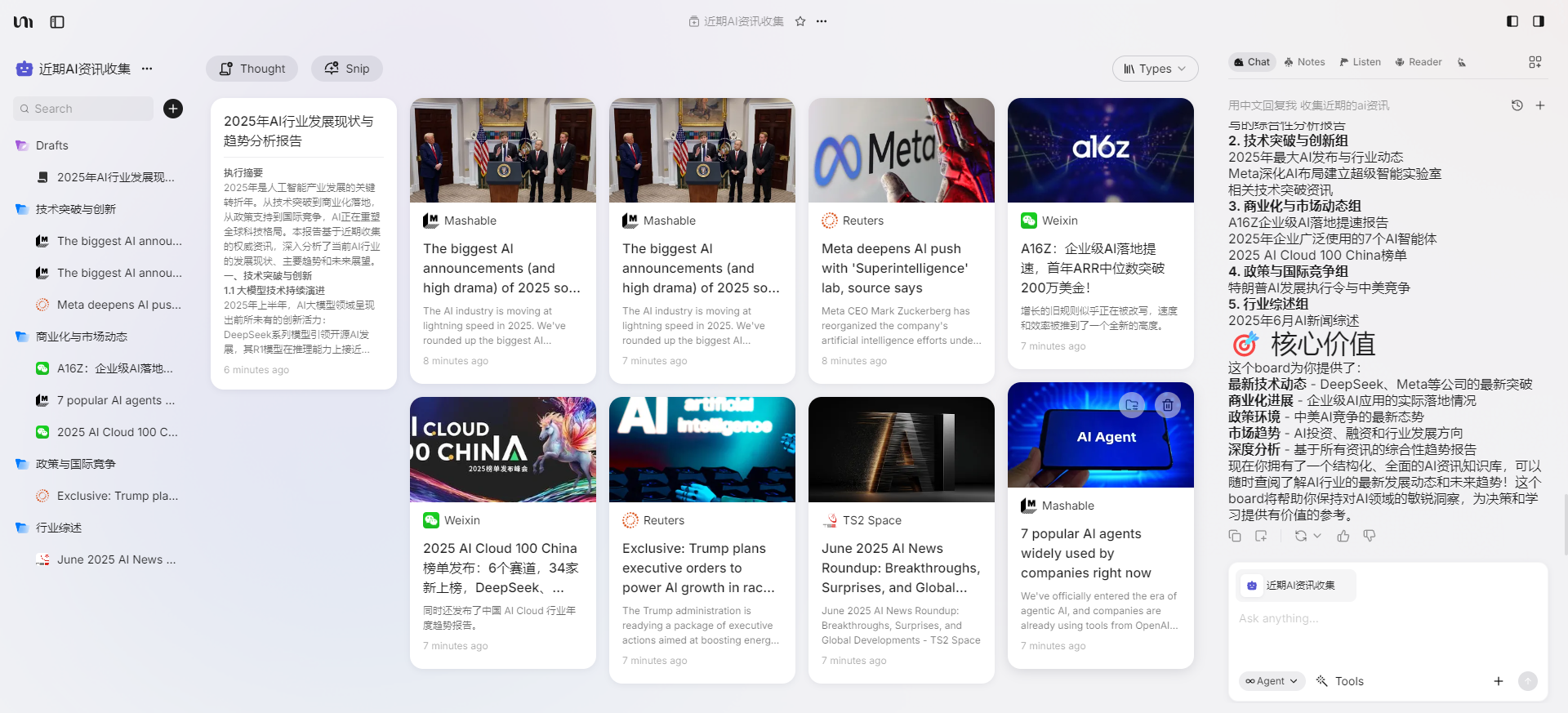
Task: Open the A16Z：企业级AI落地提速 card title
Action: [x=1093, y=268]
